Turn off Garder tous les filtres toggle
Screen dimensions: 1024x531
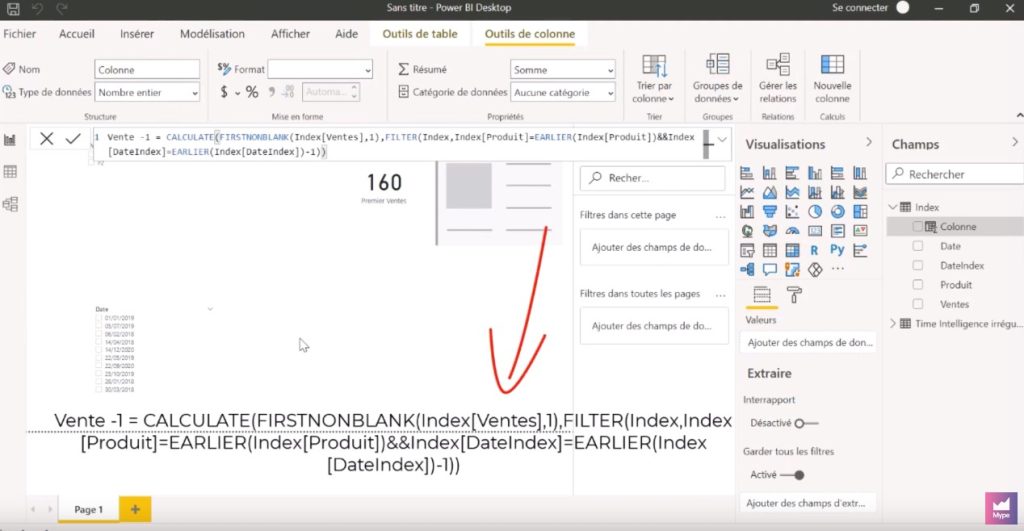pyautogui.click(x=792, y=475)
